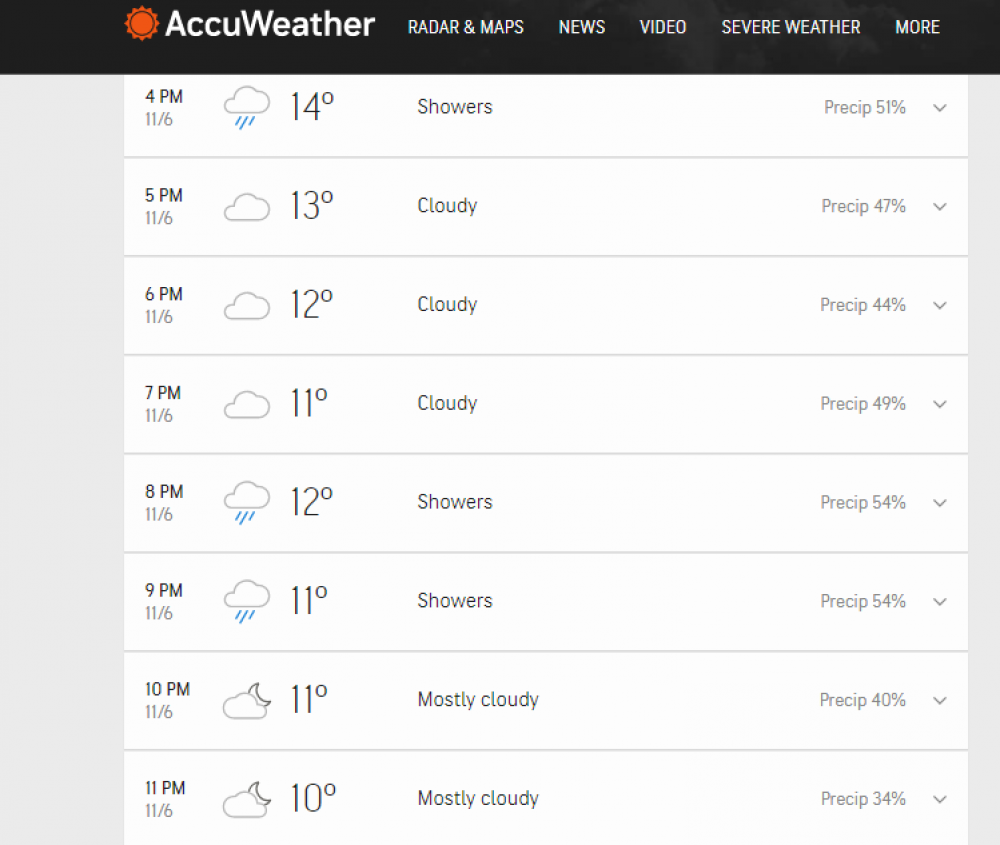
Task: Expand the 5 PM Precip 47% row chevron
Action: coord(939,207)
